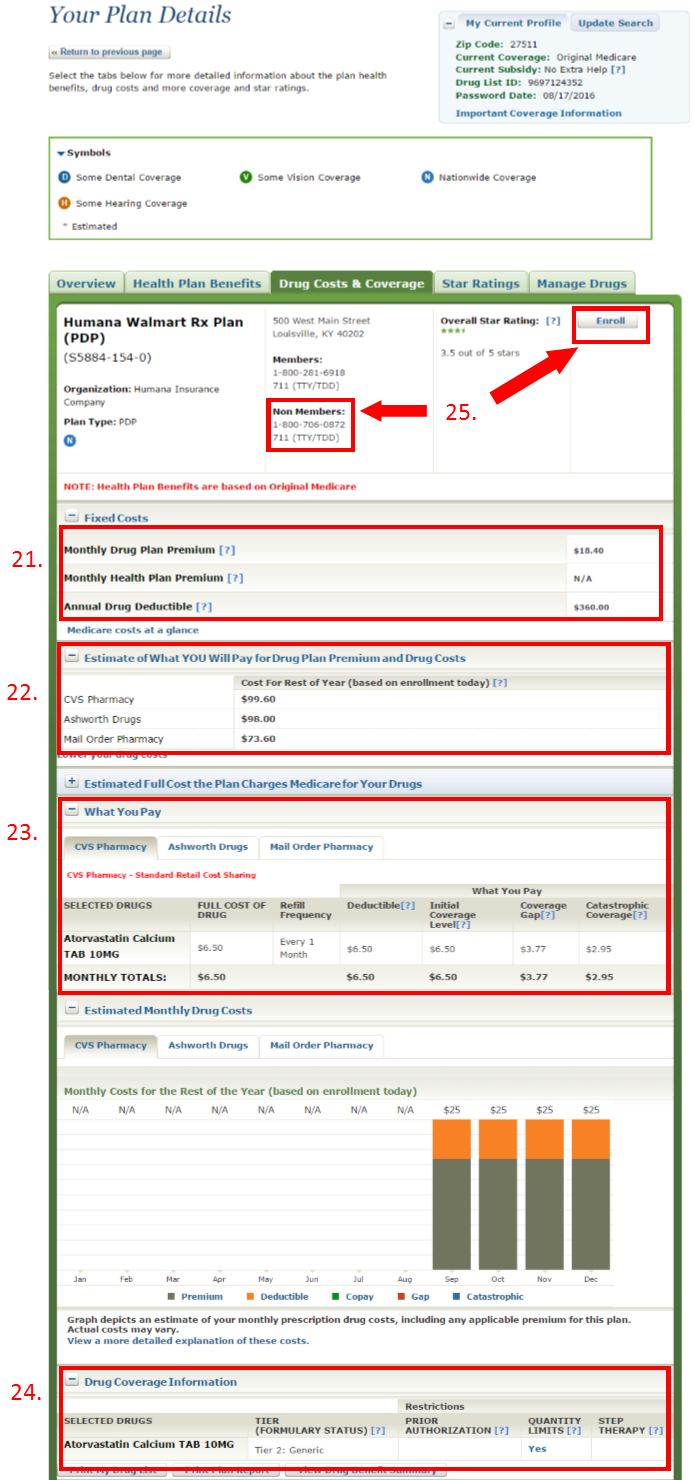Image resolution: width=694 pixels, height=1480 pixels.
Task: Click the Some Dental Coverage D icon
Action: click(65, 177)
